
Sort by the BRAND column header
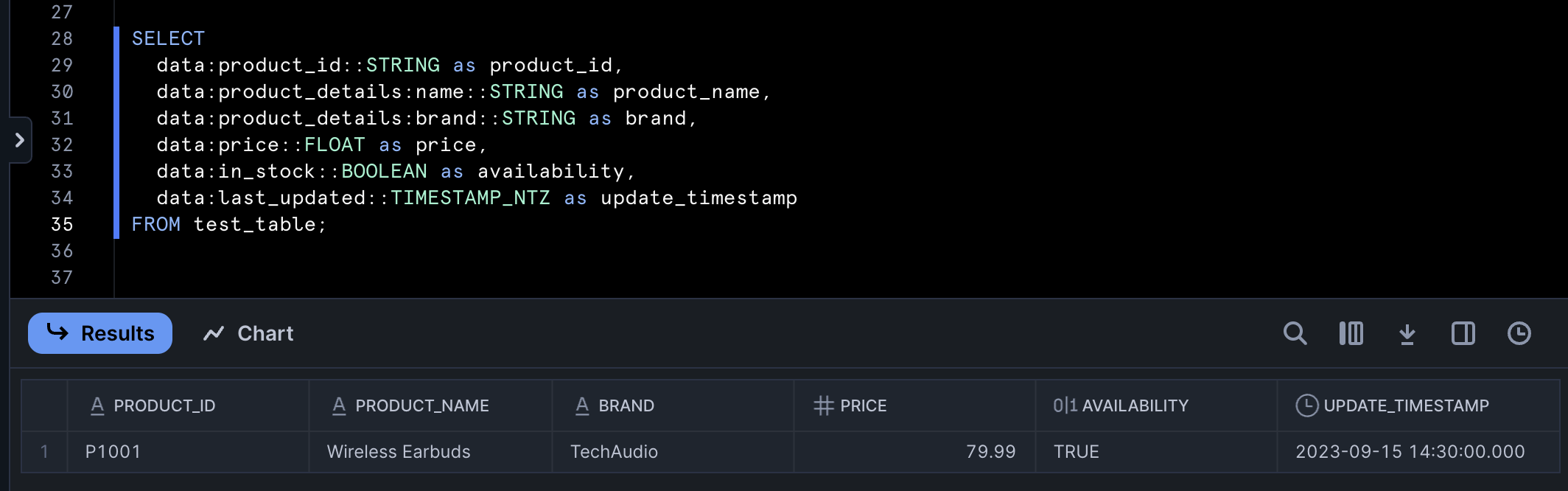pos(626,405)
